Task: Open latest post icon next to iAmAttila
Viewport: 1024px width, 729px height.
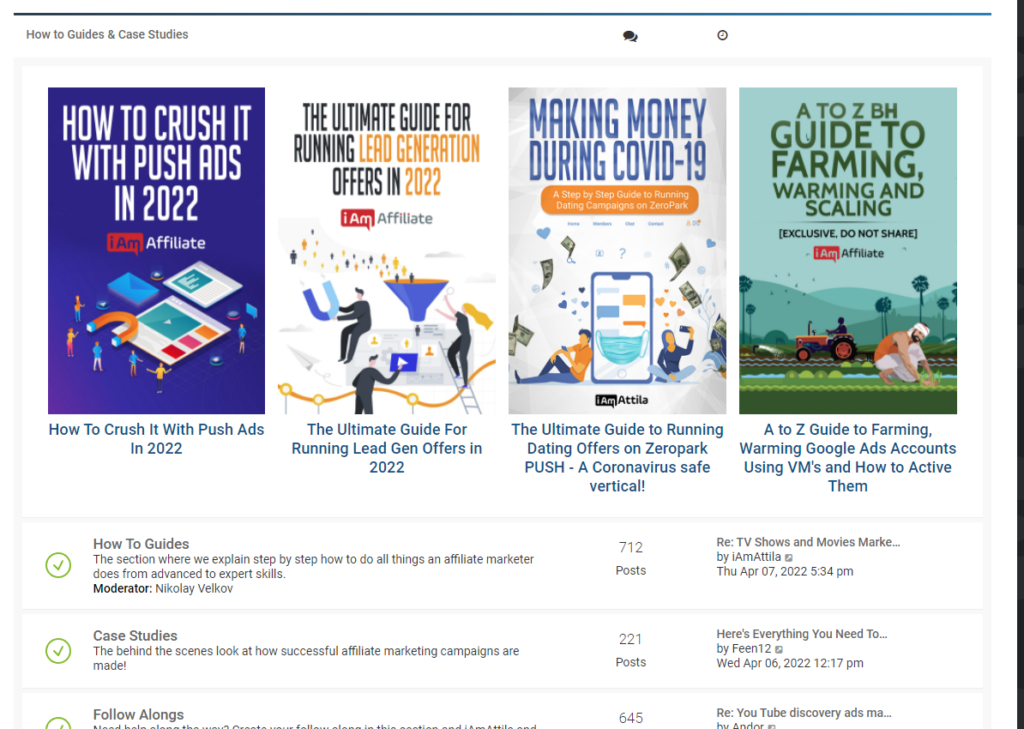Action: [789, 558]
